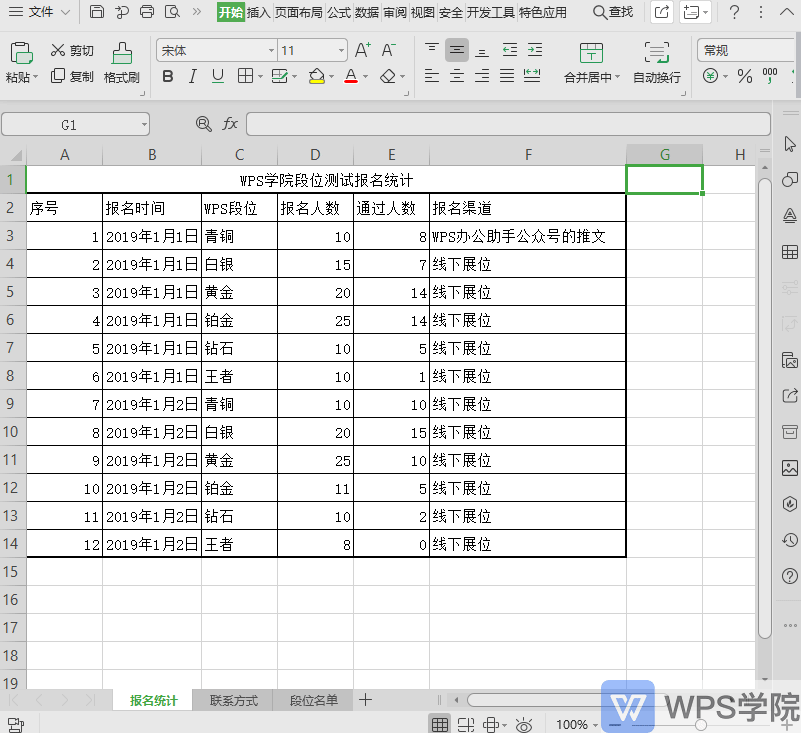Click the share icon in top right
The image size is (801, 733).
click(662, 12)
